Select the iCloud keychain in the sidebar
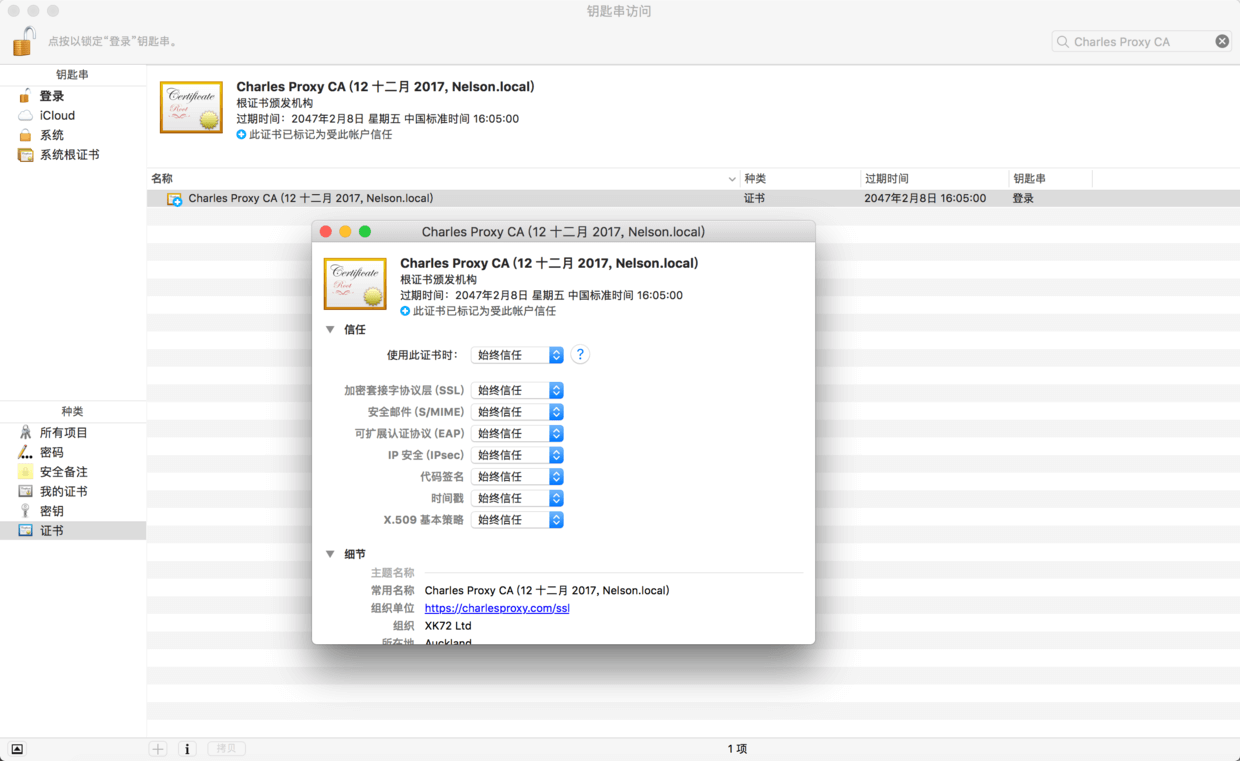This screenshot has width=1240, height=761. click(x=57, y=115)
